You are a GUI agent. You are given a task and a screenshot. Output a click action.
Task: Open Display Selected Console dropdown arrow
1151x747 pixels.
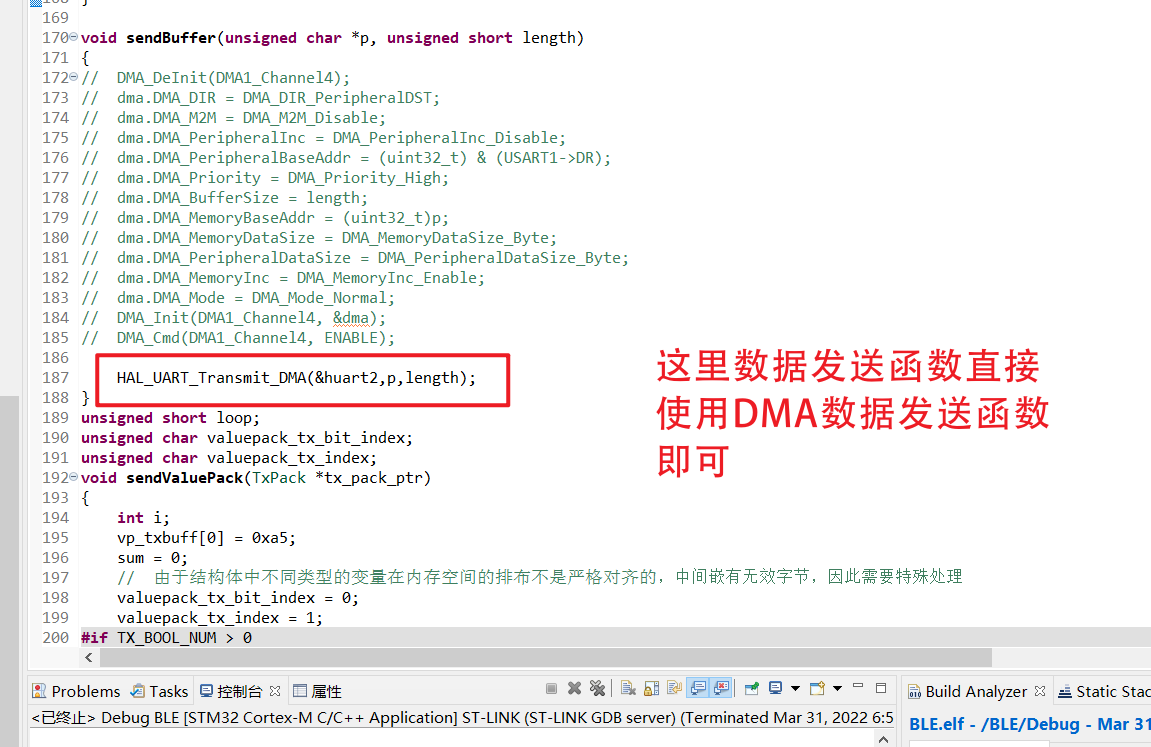[x=795, y=688]
